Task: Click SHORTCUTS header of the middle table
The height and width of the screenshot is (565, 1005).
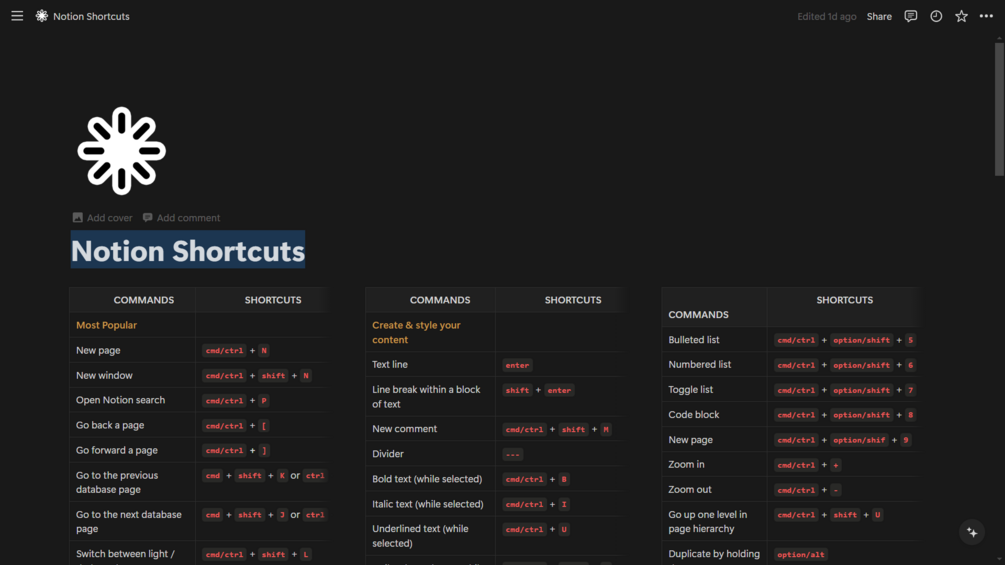Action: click(573, 300)
